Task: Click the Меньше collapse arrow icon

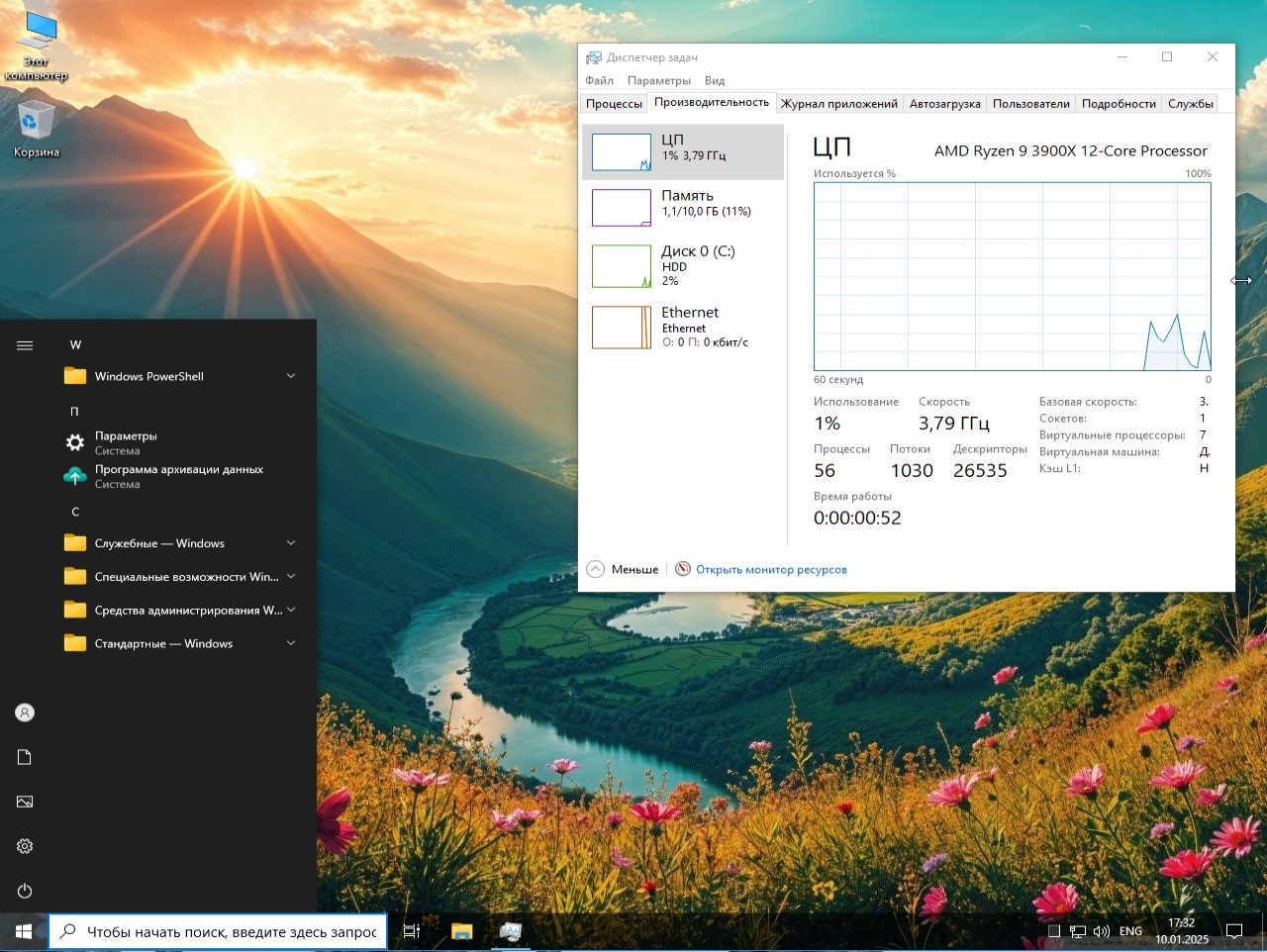Action: point(595,569)
